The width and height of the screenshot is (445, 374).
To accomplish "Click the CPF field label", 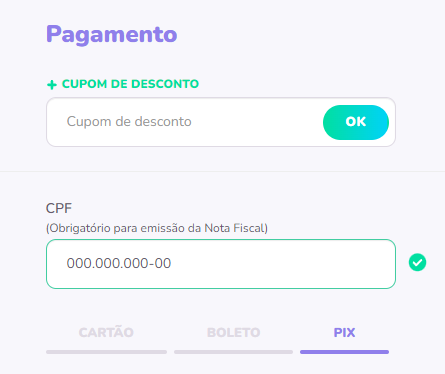I will pyautogui.click(x=59, y=208).
